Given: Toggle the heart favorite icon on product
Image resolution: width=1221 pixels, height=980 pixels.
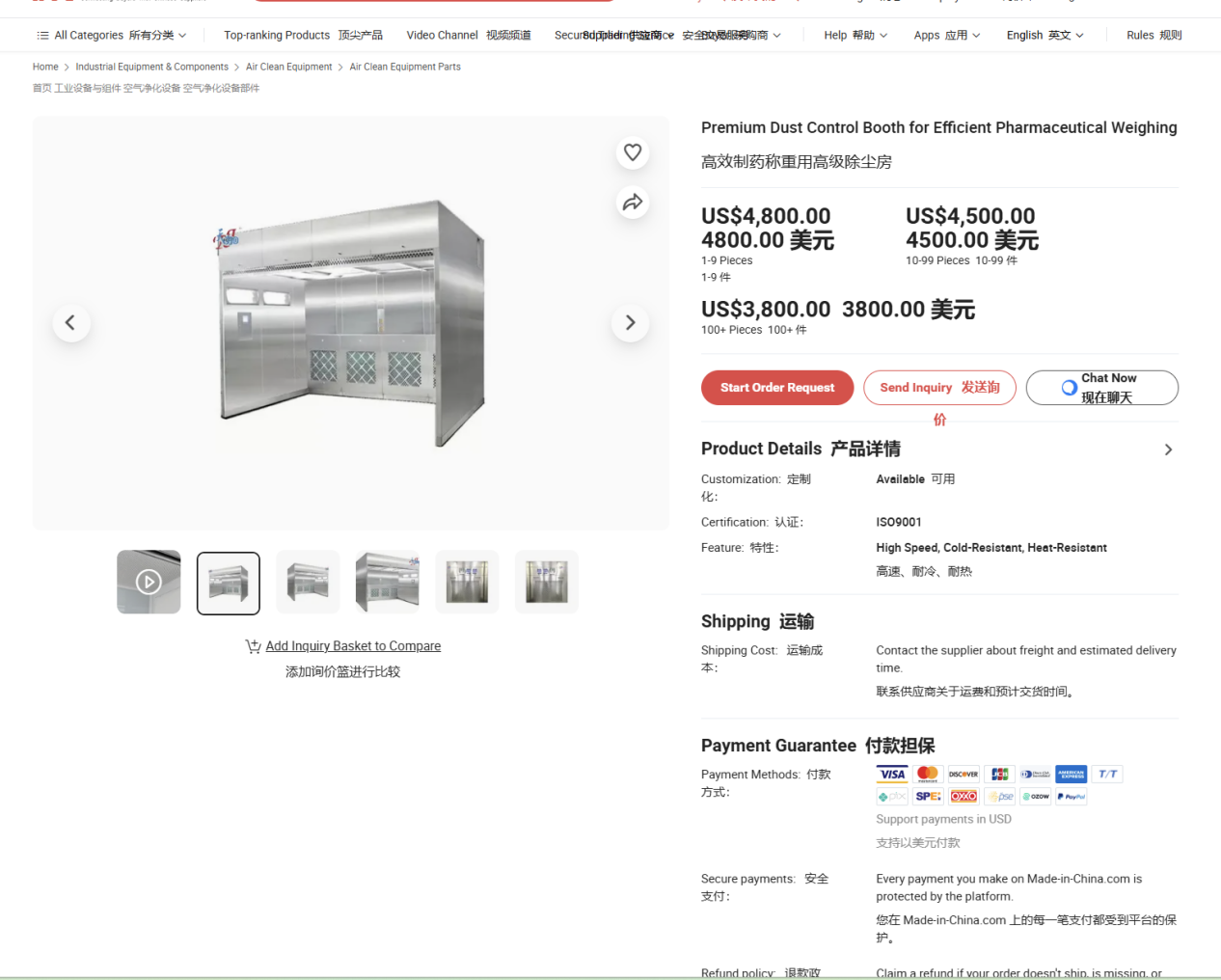Looking at the screenshot, I should coord(633,152).
